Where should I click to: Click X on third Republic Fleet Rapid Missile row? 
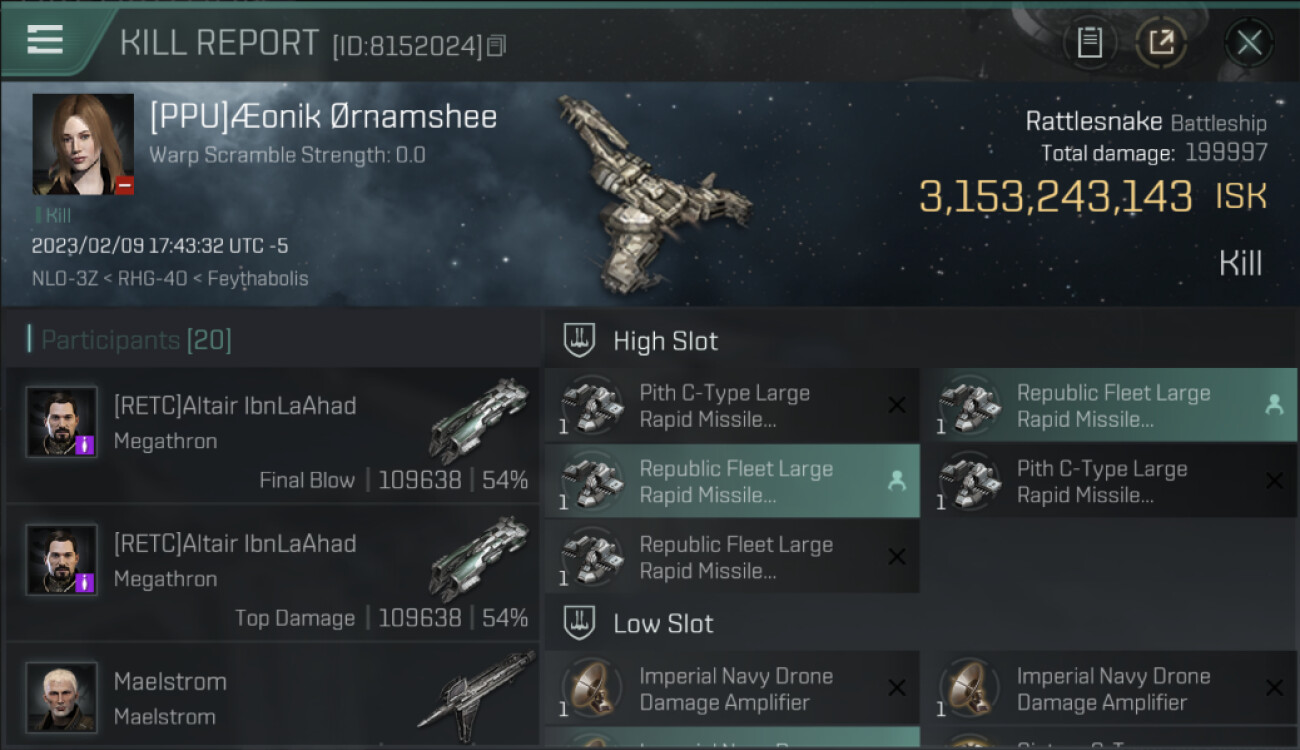tap(897, 557)
